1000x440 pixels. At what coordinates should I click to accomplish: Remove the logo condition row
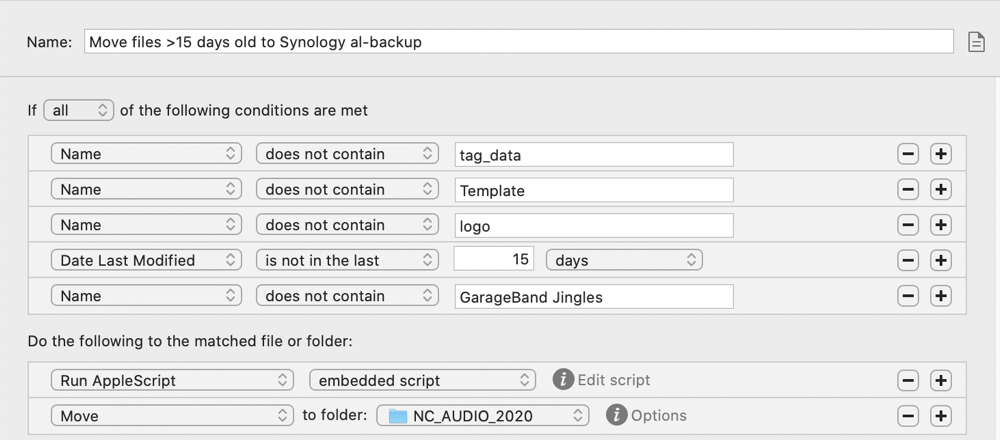pos(908,225)
